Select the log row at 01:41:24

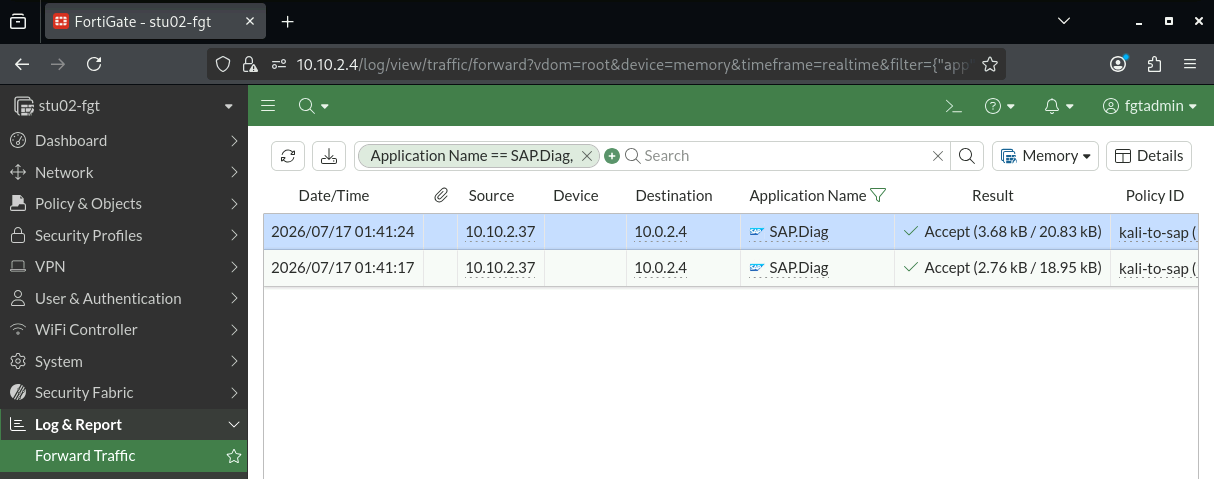[x=731, y=232]
